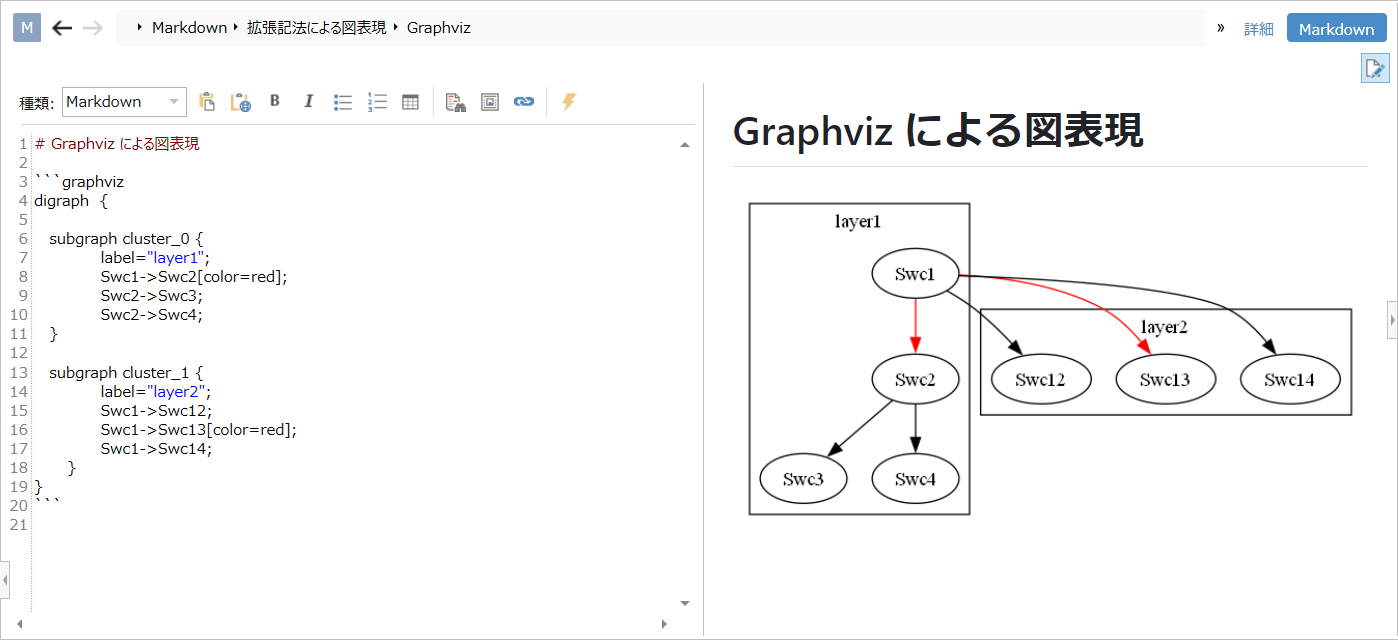Click code line '# Graphviz による図表現'
The height and width of the screenshot is (640, 1398).
[x=117, y=143]
